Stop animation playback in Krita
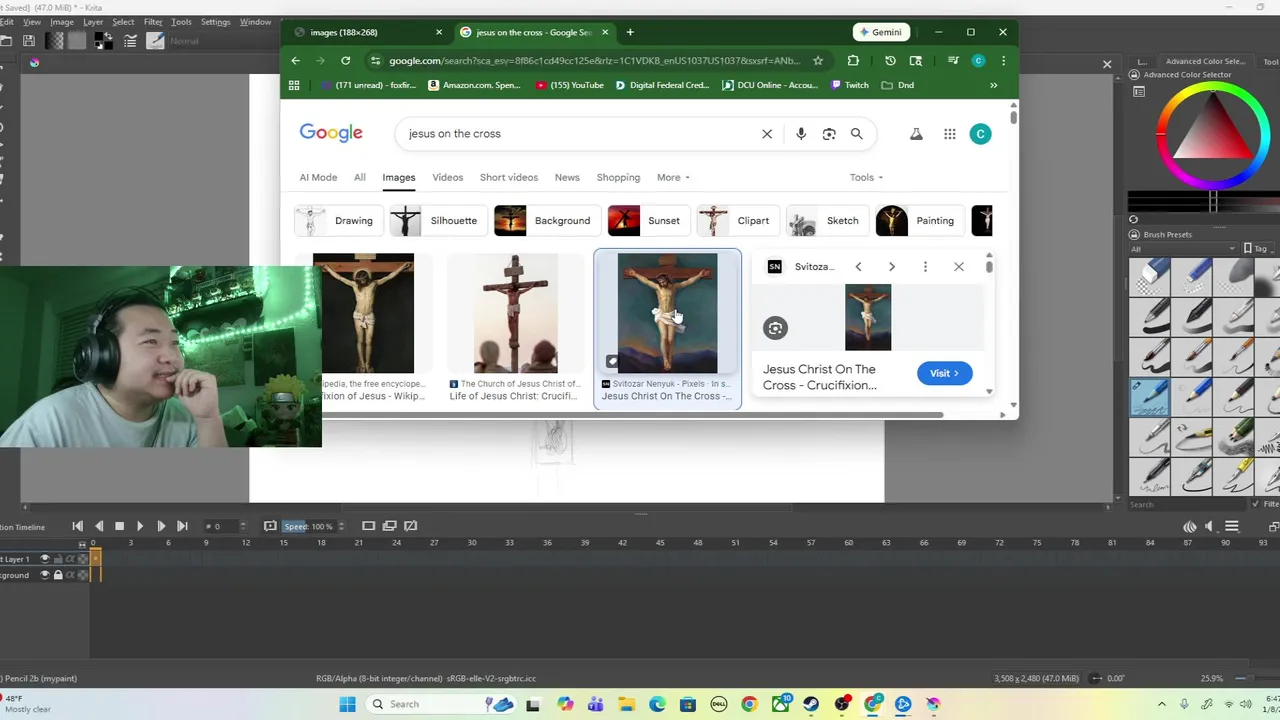 [x=119, y=526]
